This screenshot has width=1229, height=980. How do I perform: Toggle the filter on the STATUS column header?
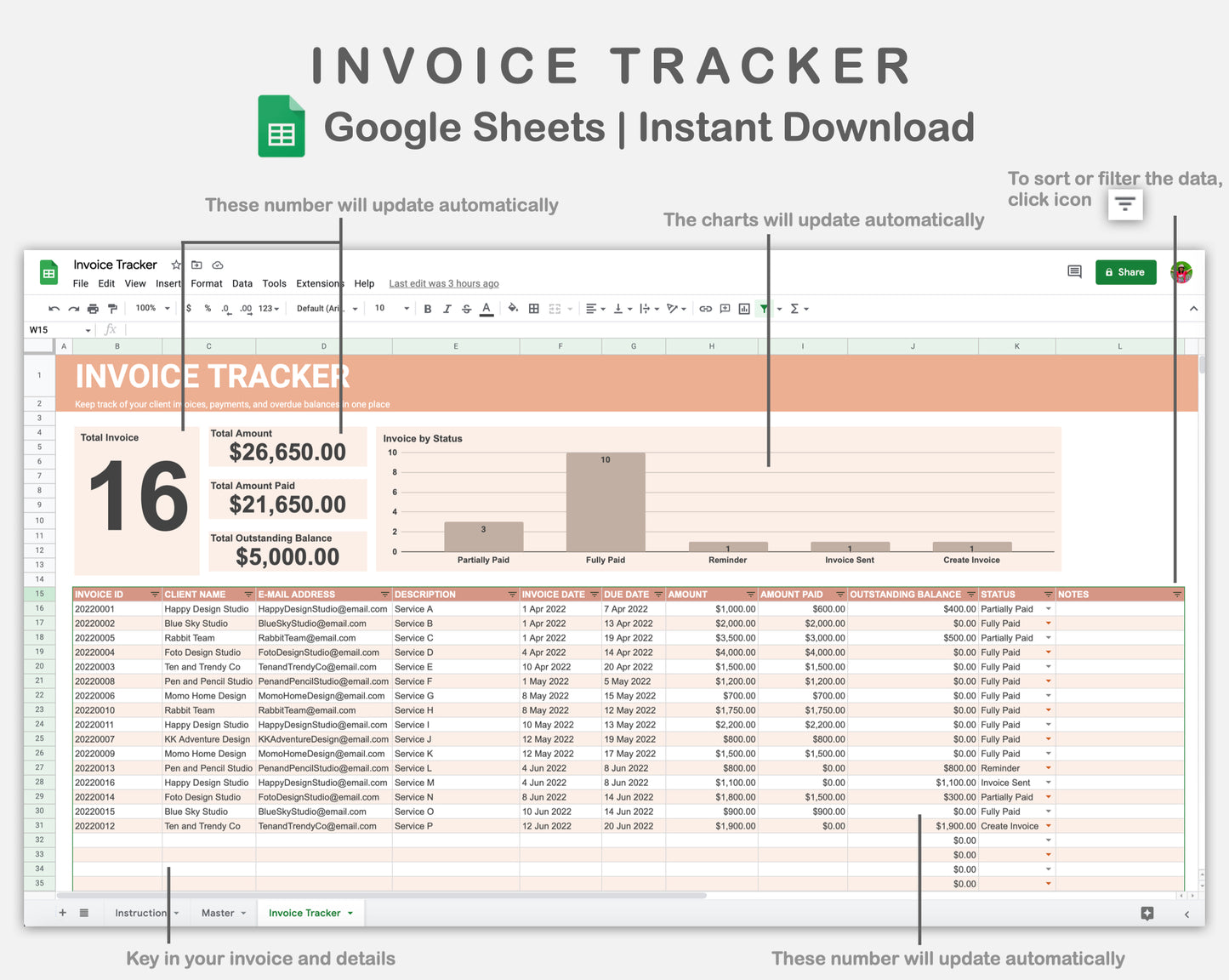1048,595
